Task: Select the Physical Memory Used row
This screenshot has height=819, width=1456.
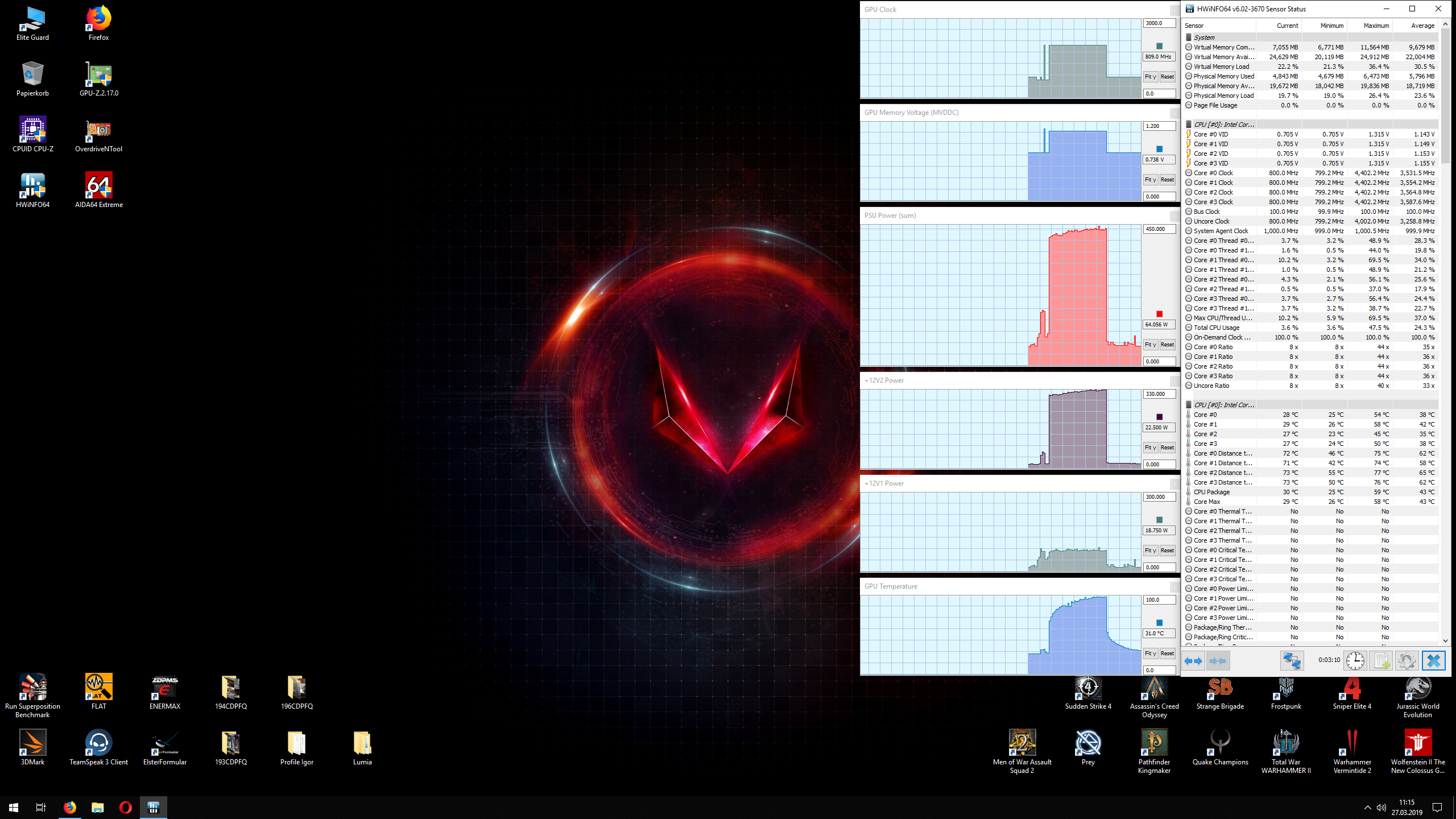Action: (x=1311, y=76)
